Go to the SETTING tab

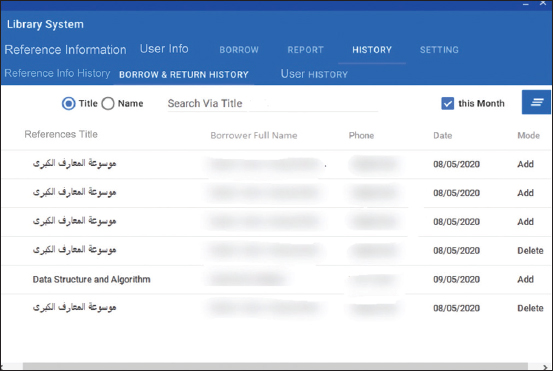tap(439, 50)
